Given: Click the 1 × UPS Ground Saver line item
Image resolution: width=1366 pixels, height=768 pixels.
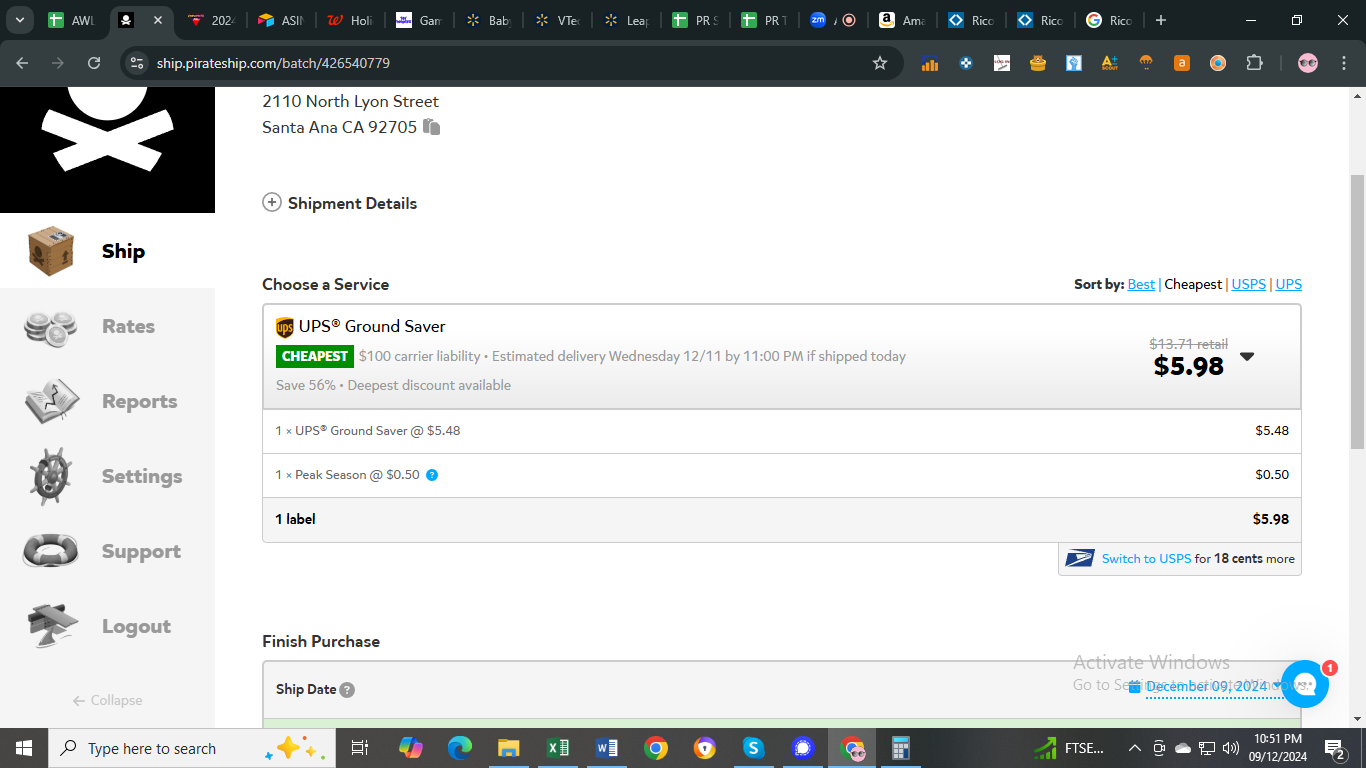Looking at the screenshot, I should [782, 431].
